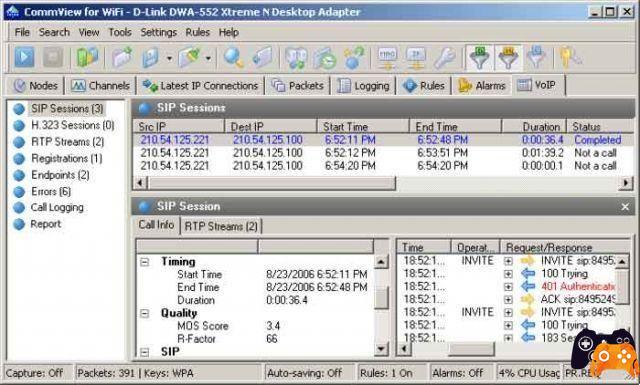Sort by the Duration column header
This screenshot has width=640, height=385.
click(x=534, y=127)
